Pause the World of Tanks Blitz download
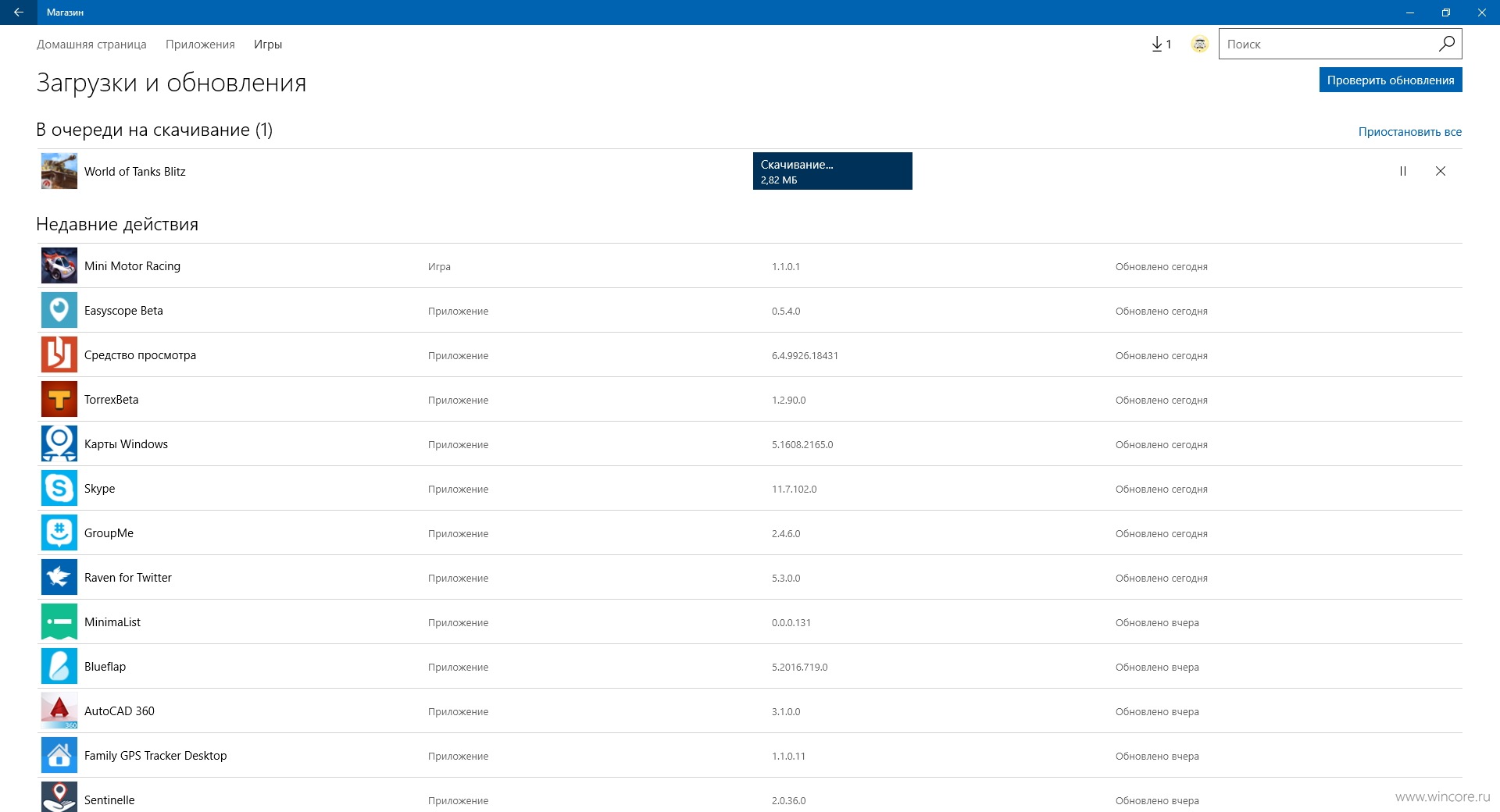The height and width of the screenshot is (812, 1500). 1403,171
